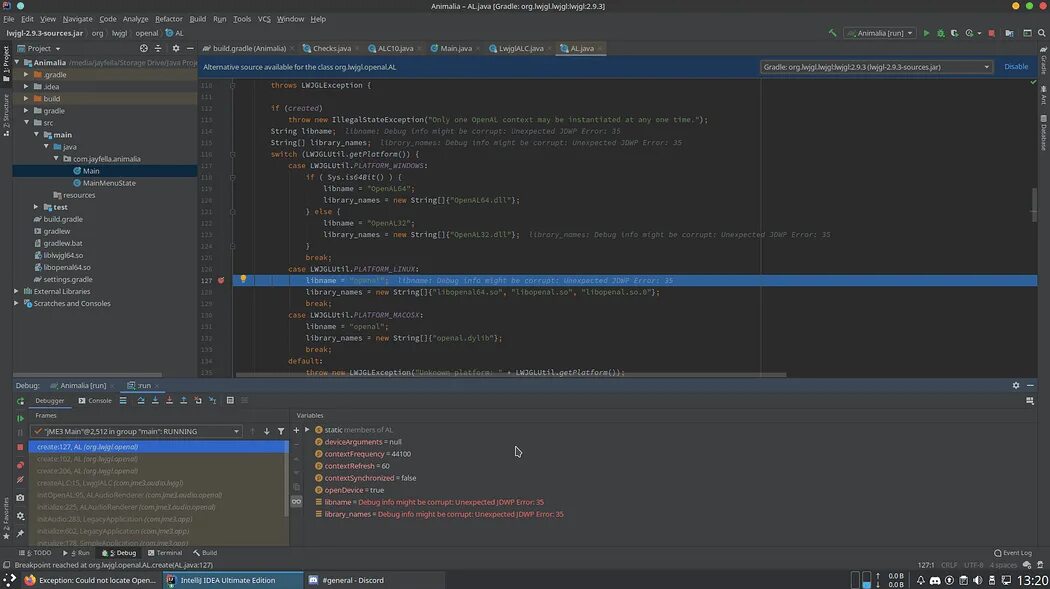Viewport: 1050px width, 589px height.
Task: Expand the test folder
Action: (x=36, y=207)
